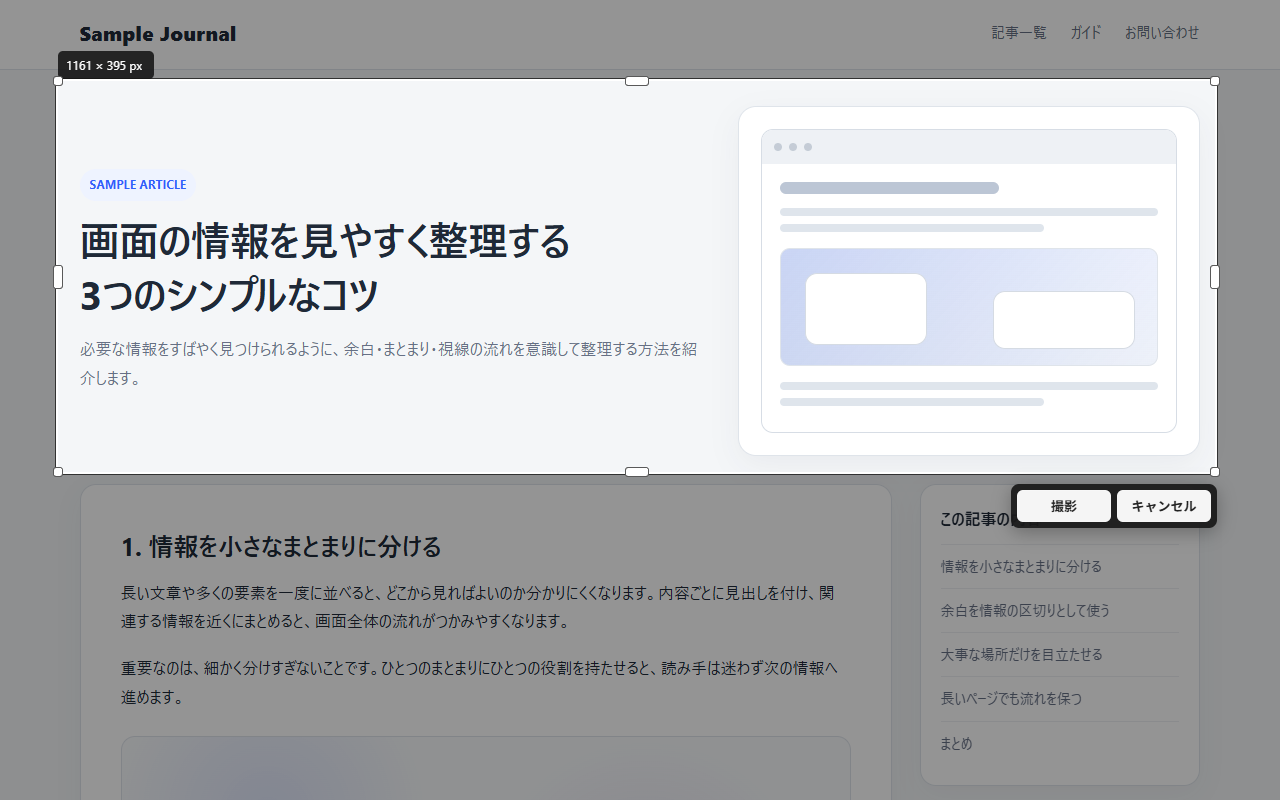Click the intro paragraph starting 必要な情報をすばやく
Viewport: 1280px width, 800px height.
click(389, 364)
